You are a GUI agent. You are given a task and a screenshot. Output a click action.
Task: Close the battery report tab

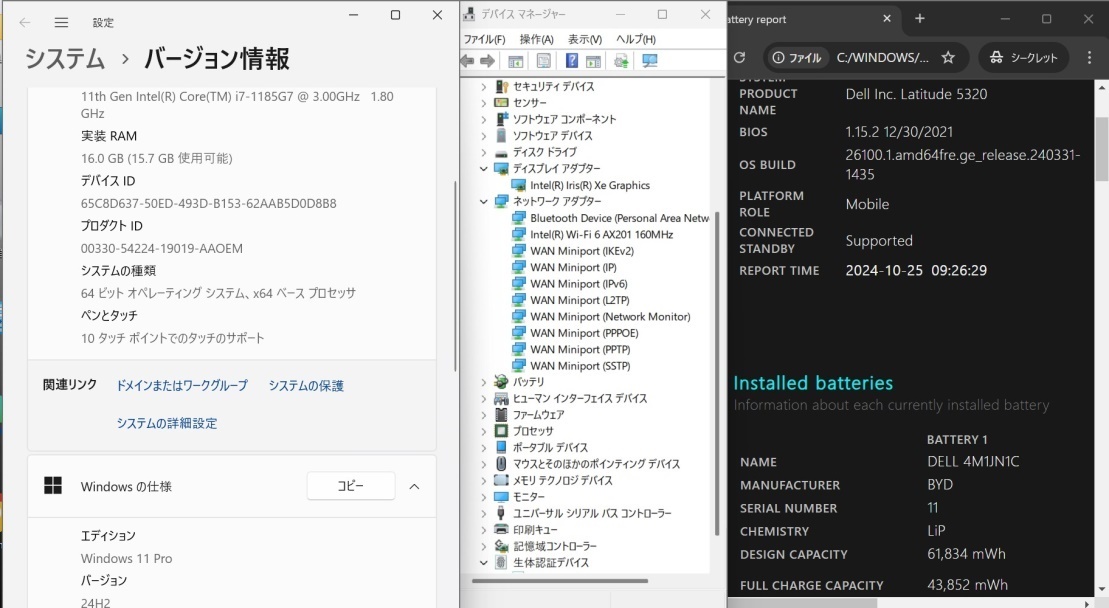click(x=887, y=19)
